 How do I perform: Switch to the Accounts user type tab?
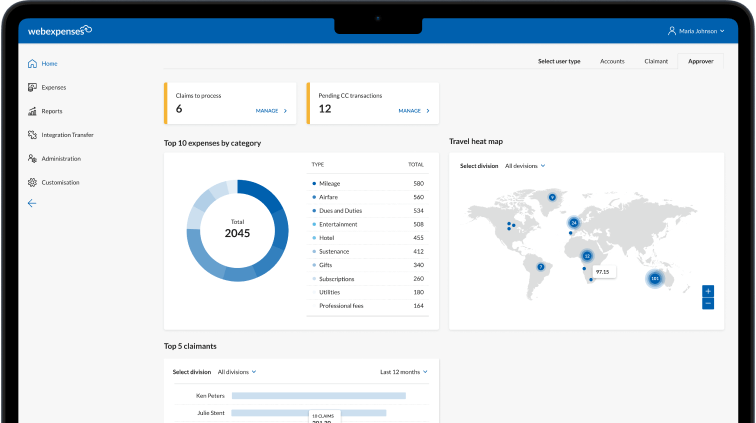pos(612,61)
